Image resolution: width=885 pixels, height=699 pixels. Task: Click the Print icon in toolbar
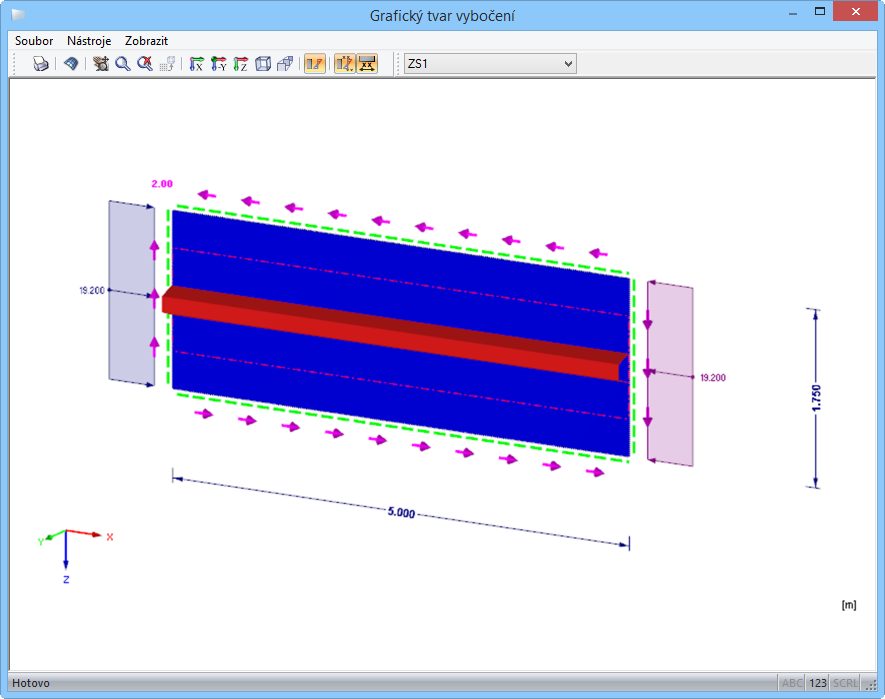[x=41, y=63]
